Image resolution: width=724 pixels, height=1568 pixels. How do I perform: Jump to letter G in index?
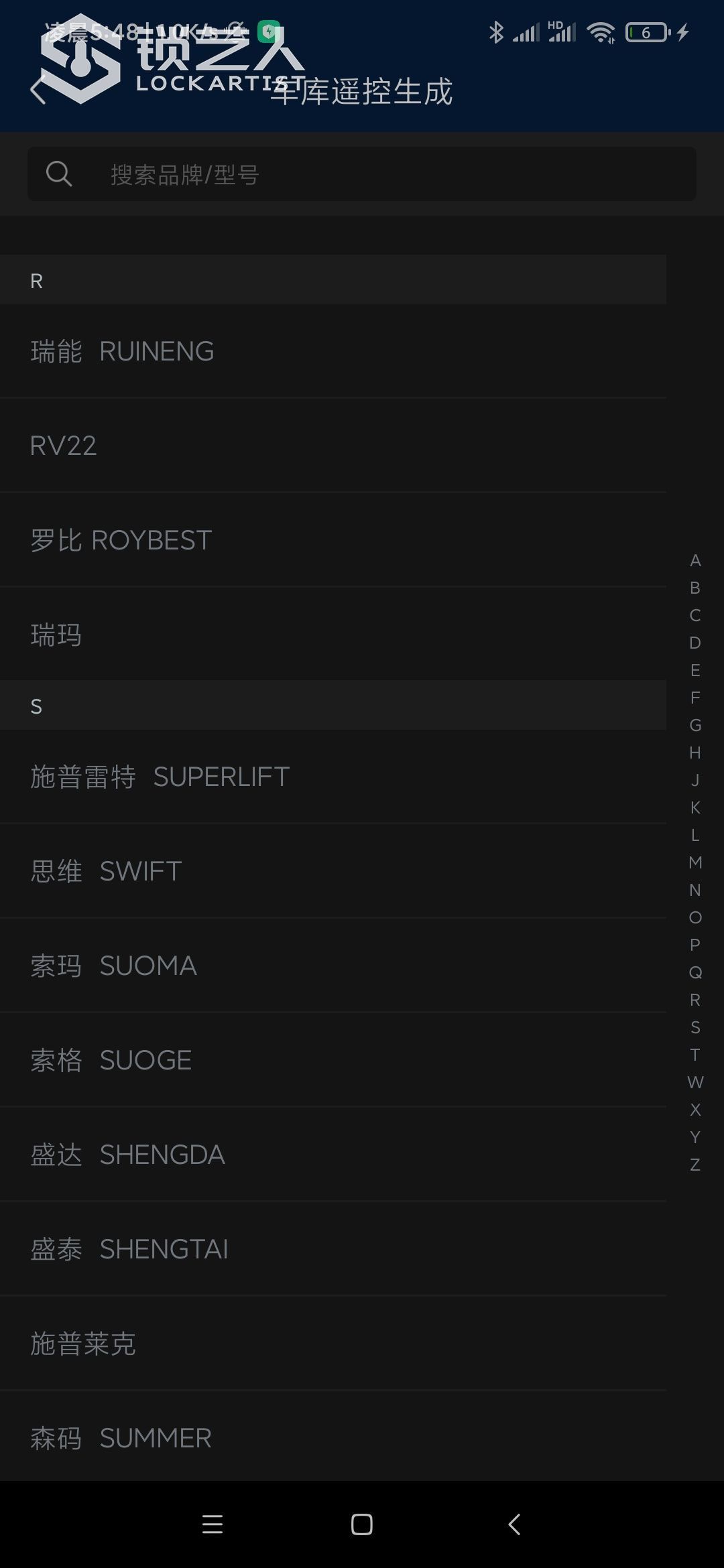pyautogui.click(x=695, y=726)
